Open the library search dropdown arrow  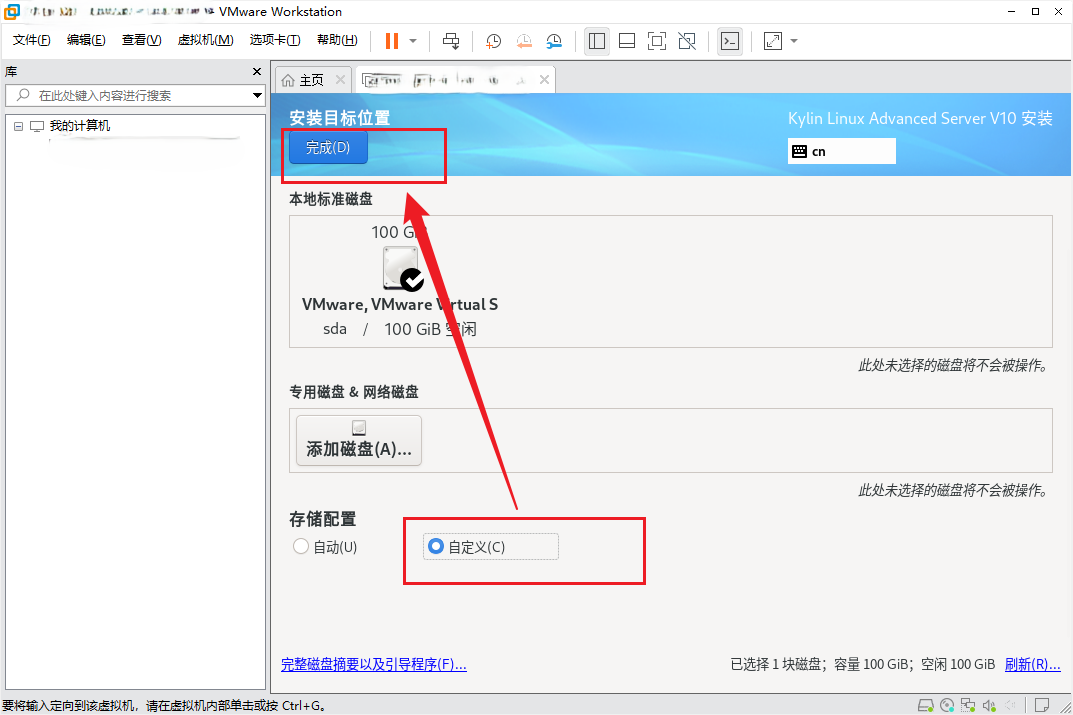coord(257,96)
